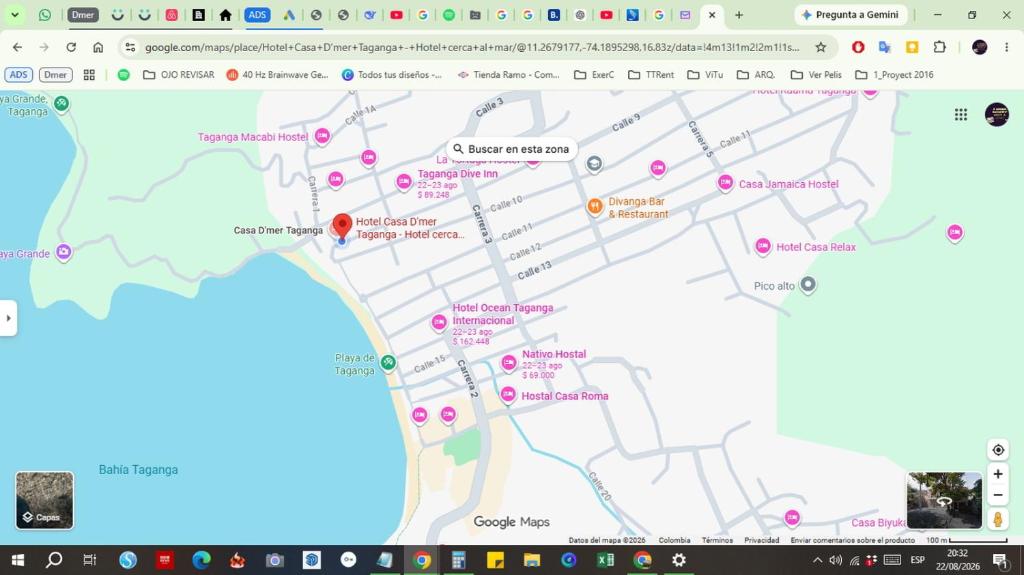This screenshot has height=575, width=1024.
Task: Open a new browser tab
Action: [x=739, y=14]
